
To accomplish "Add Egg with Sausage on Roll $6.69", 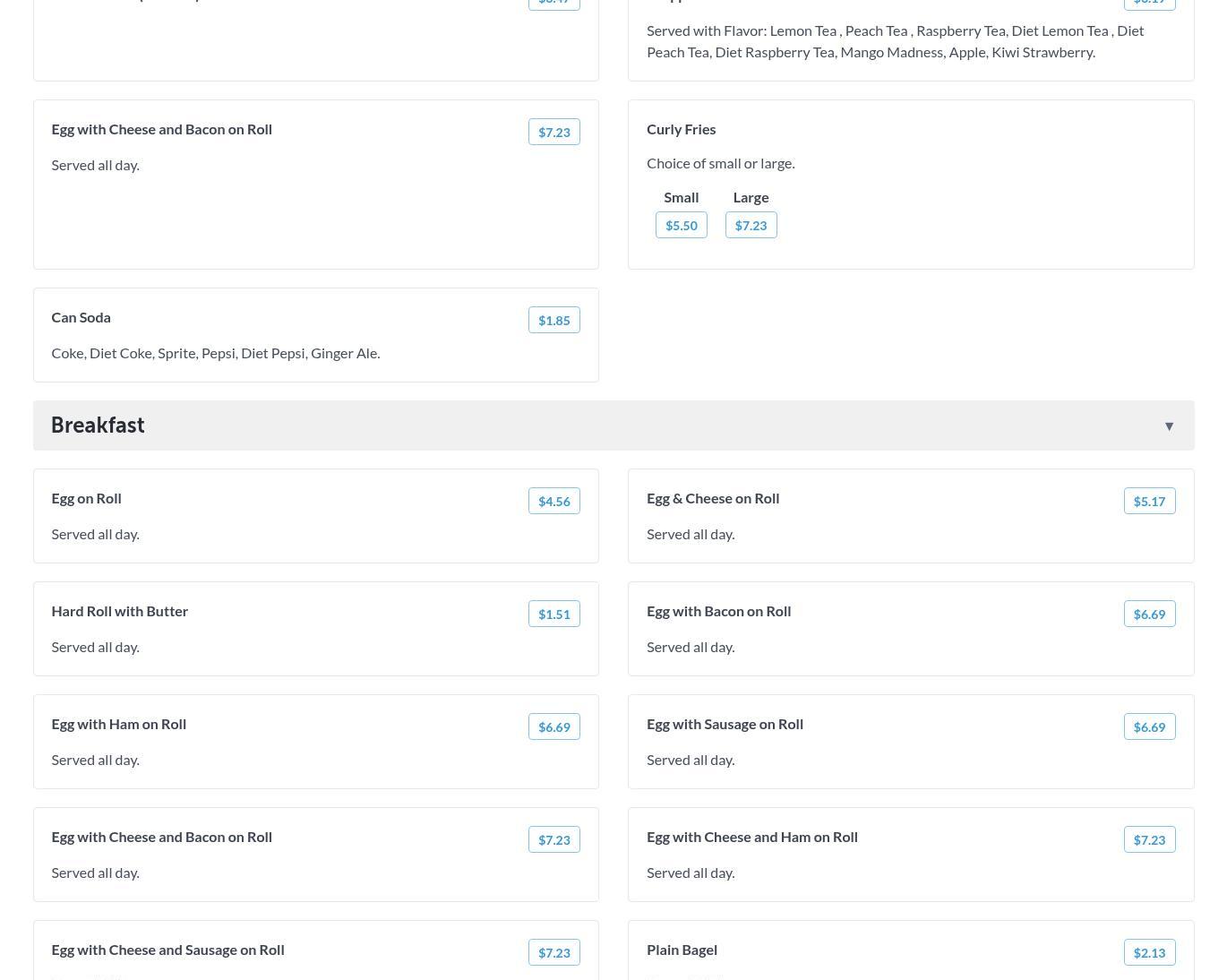I will pos(1149,727).
